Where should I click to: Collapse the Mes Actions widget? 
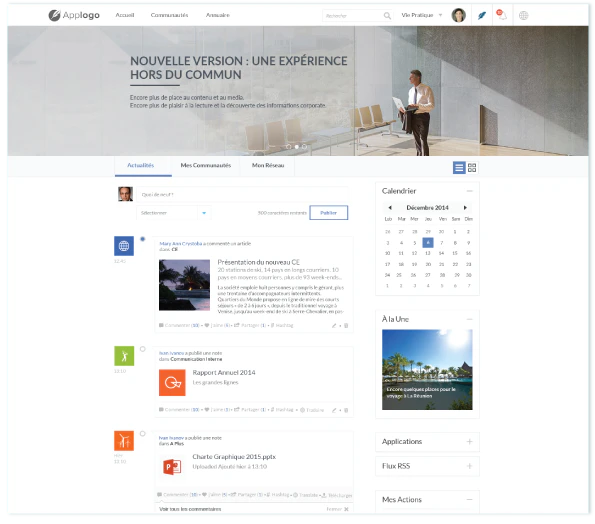pos(469,500)
